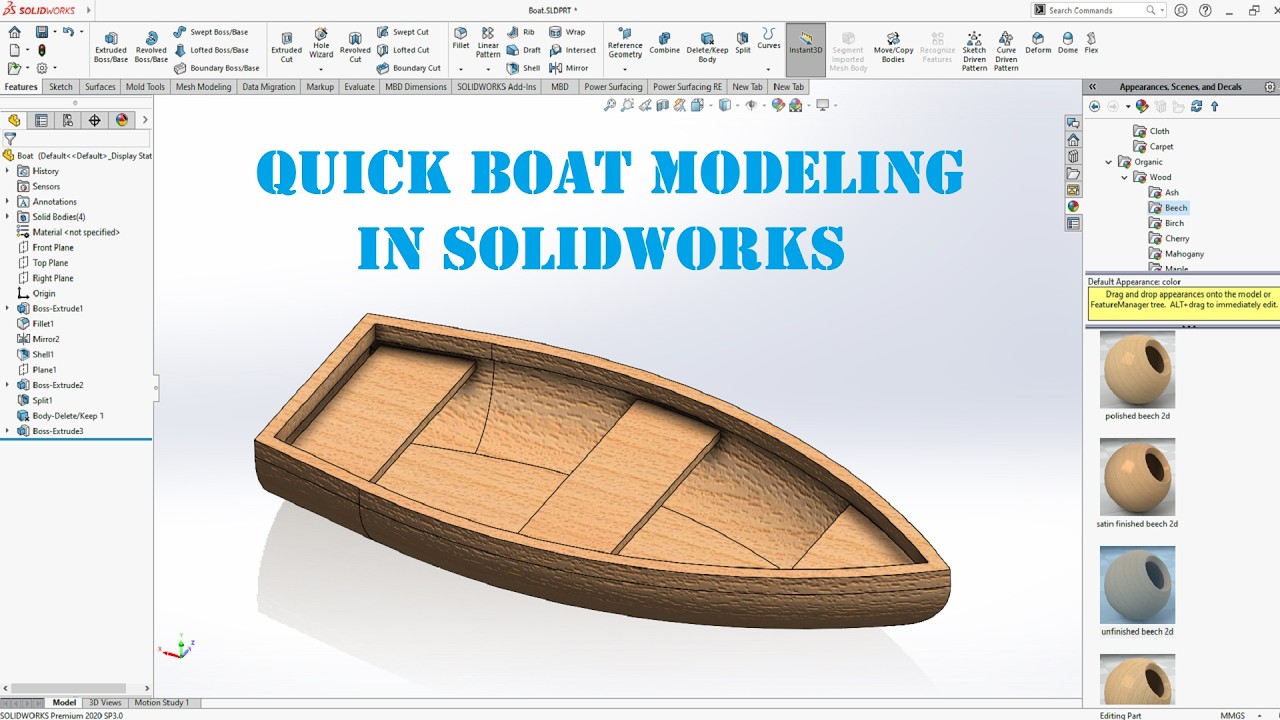Pick the unfinished beech 2d appearance thumbnail
1280x720 pixels.
[1137, 585]
